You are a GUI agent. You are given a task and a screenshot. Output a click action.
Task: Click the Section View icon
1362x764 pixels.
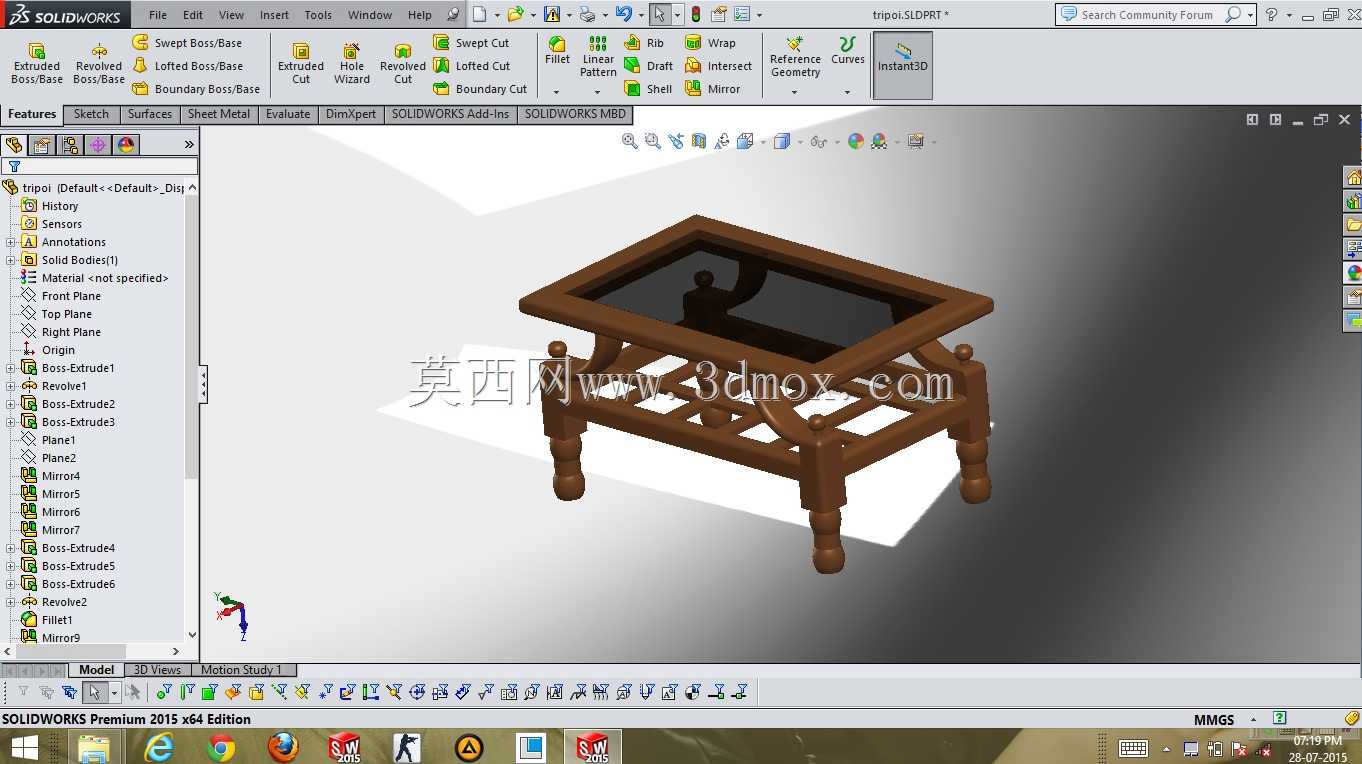point(699,141)
